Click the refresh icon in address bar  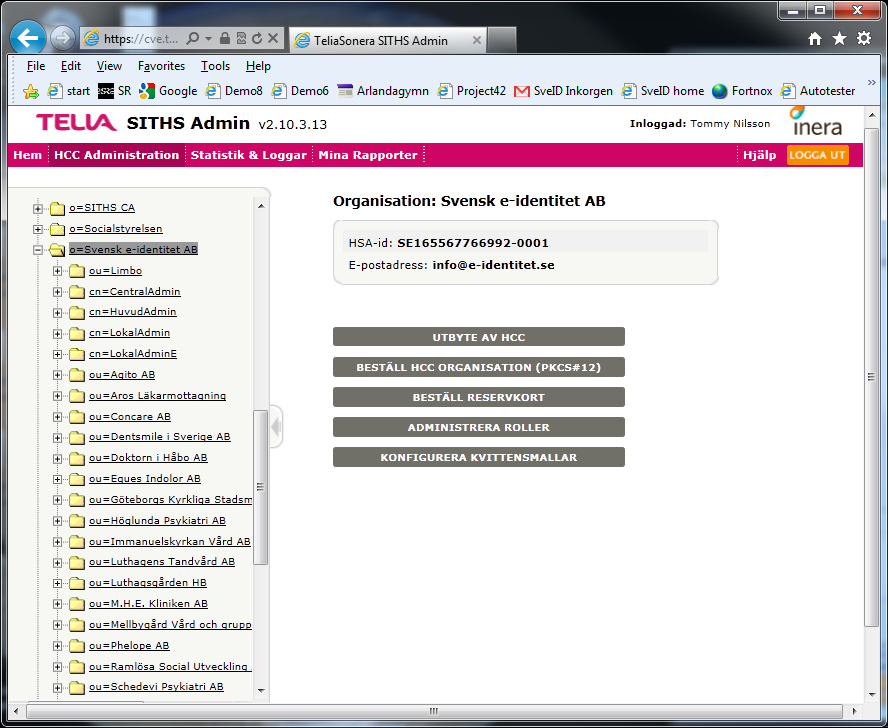pyautogui.click(x=257, y=39)
